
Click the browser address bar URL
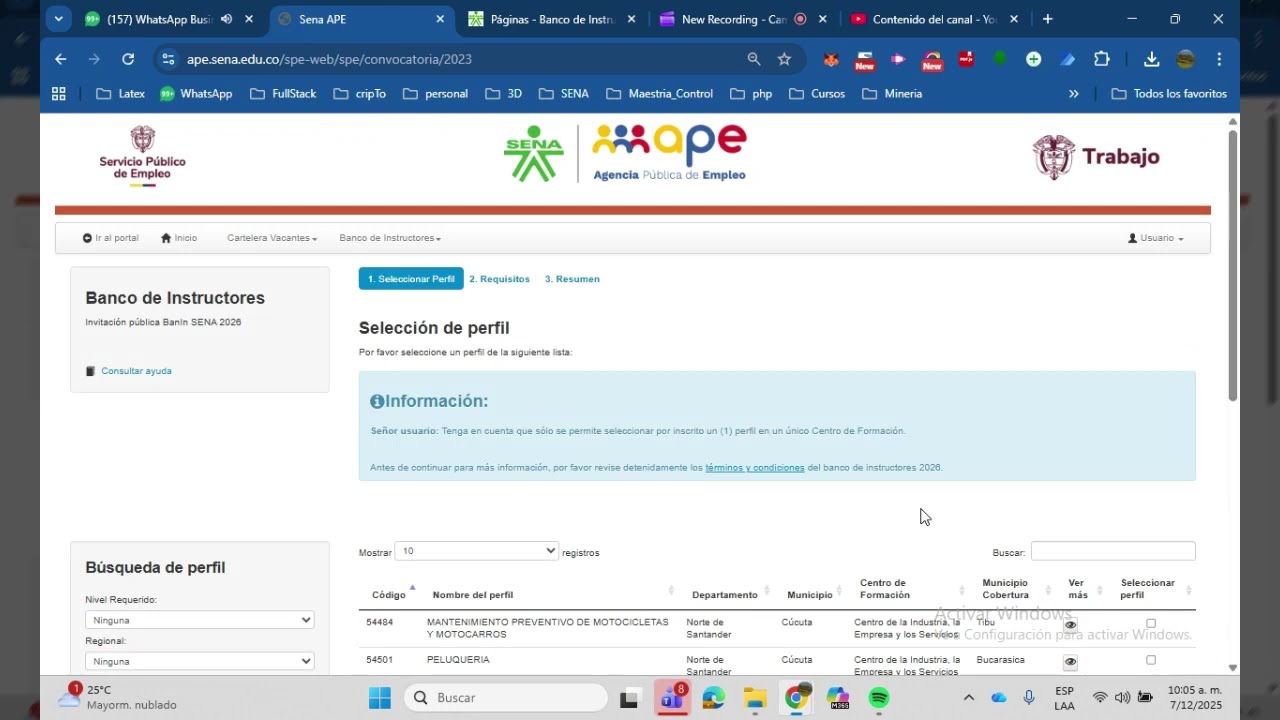329,59
